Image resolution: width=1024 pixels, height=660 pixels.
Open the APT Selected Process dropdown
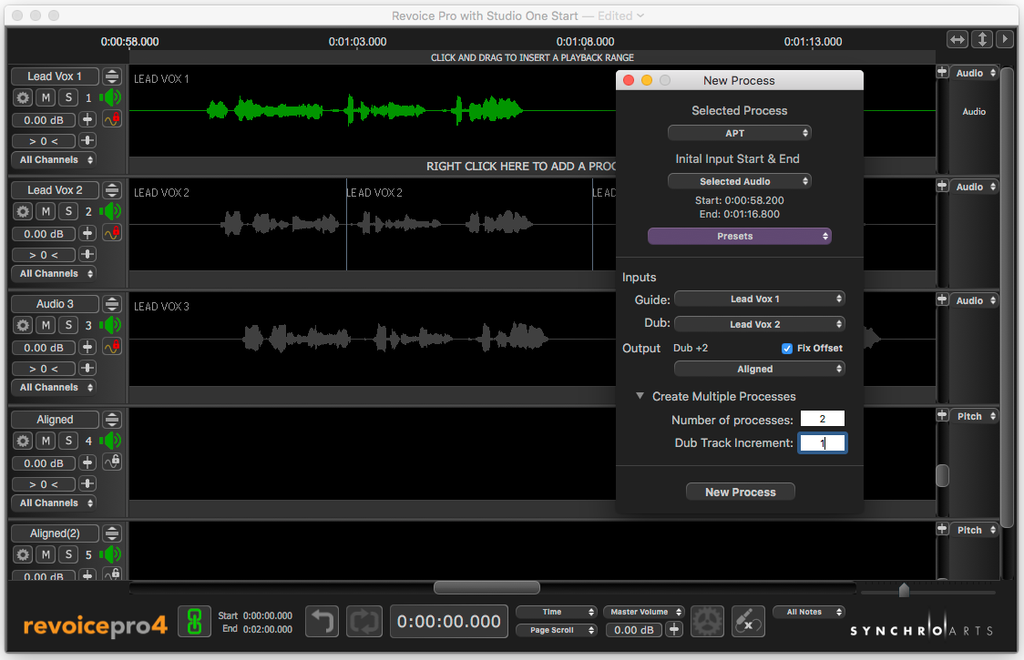[739, 133]
